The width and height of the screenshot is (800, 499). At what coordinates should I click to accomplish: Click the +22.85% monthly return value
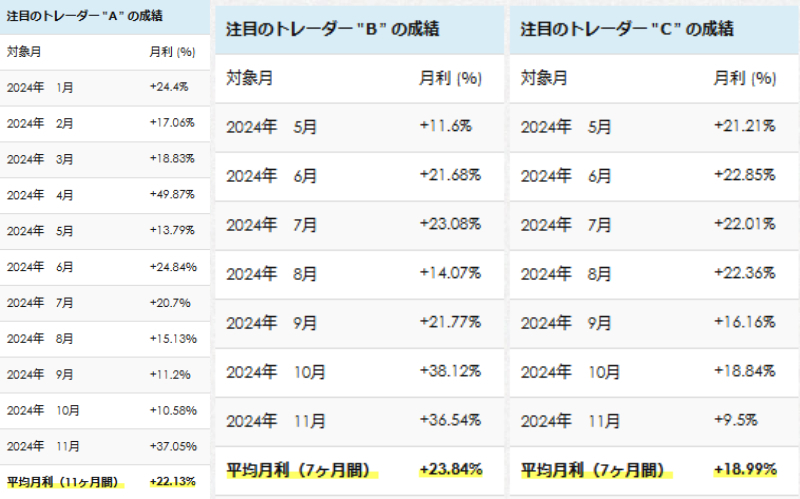point(744,175)
